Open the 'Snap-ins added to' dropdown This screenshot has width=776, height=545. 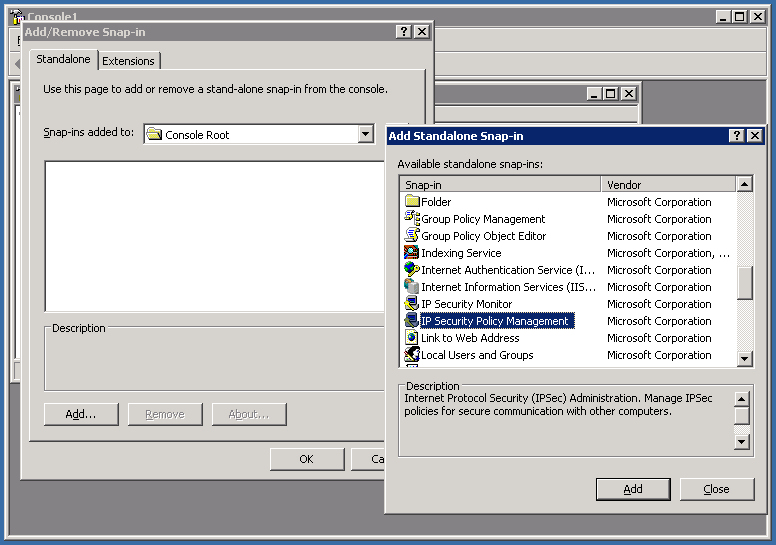pyautogui.click(x=365, y=134)
